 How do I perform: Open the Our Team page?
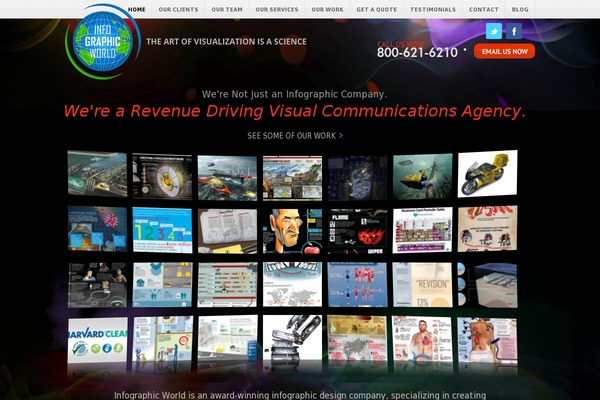227,9
